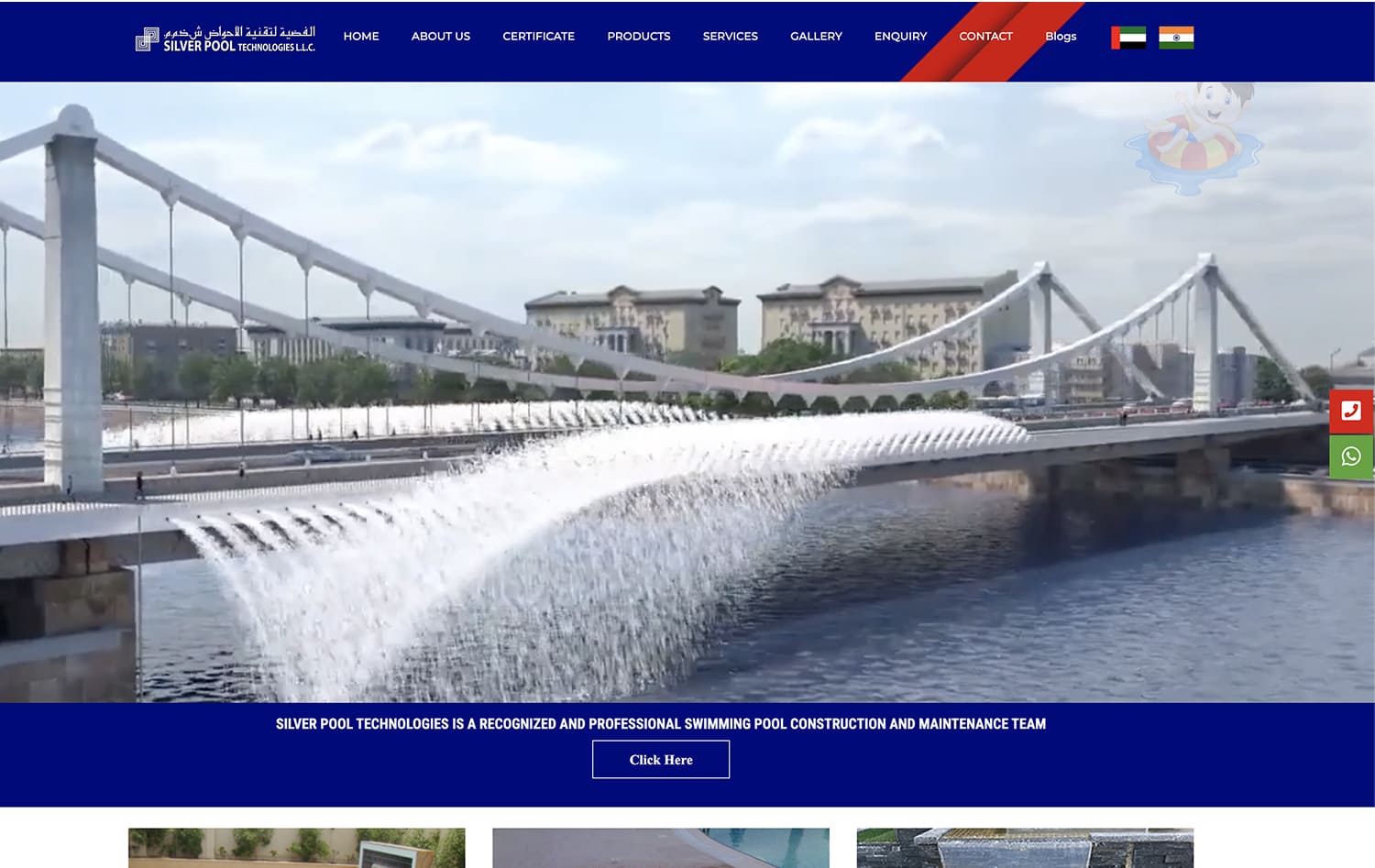Open the middle pool-deck thumbnail
Viewport: 1375px width, 868px height.
(x=661, y=848)
